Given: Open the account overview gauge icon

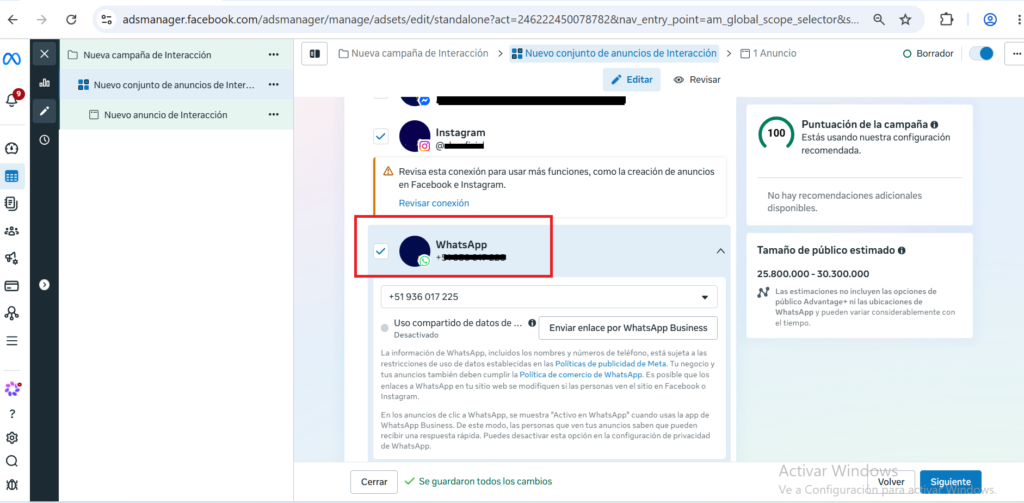Looking at the screenshot, I should 12,149.
